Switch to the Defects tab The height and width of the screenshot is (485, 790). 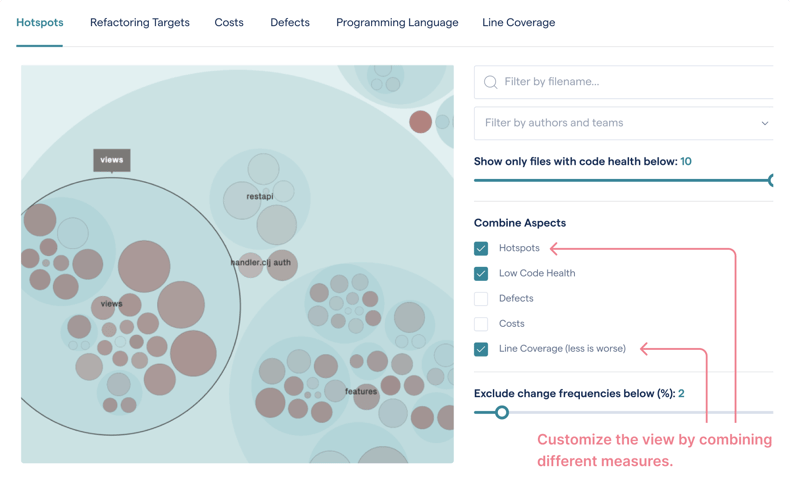[x=290, y=23]
